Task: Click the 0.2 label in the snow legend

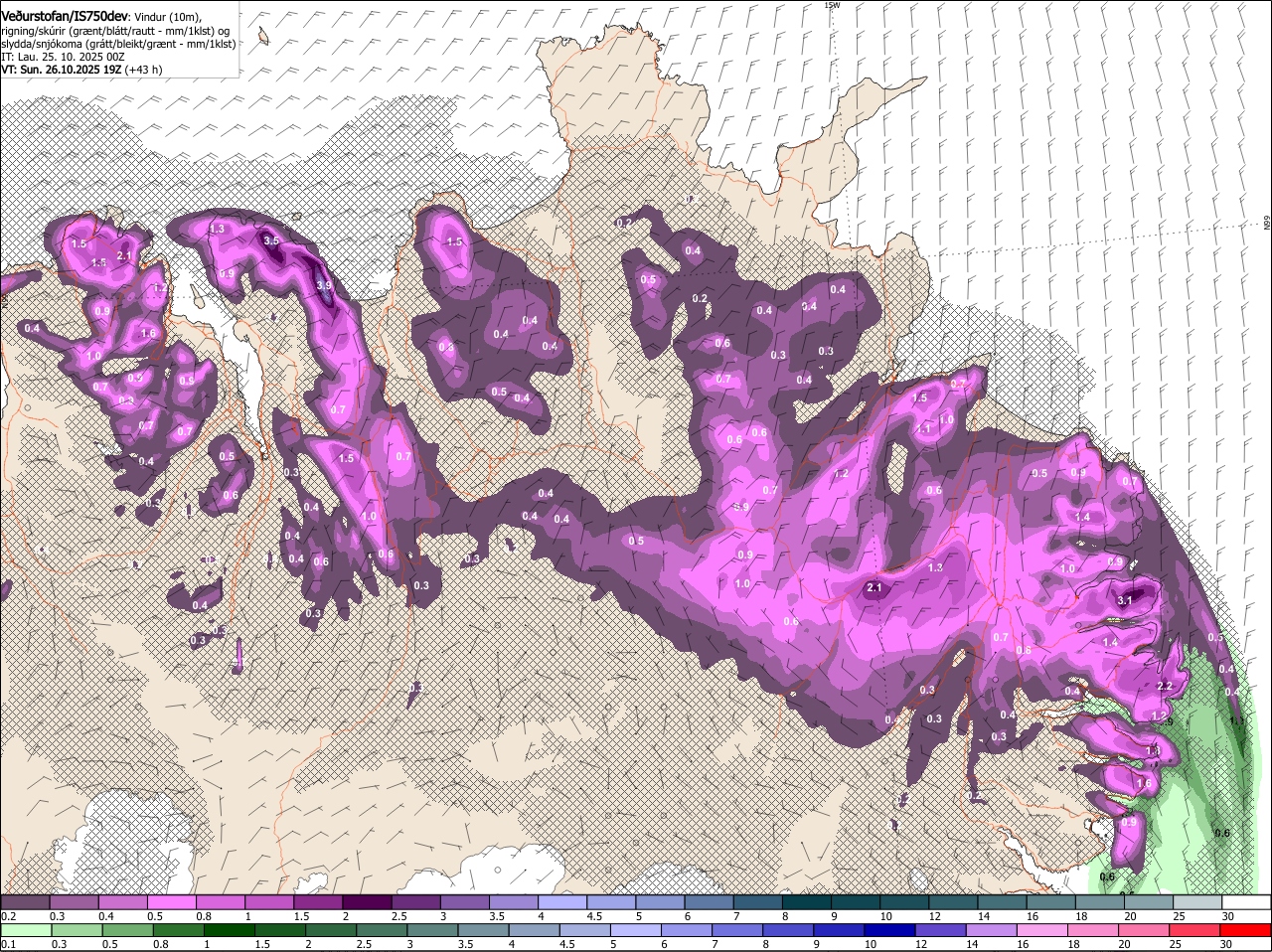Action: click(x=8, y=915)
